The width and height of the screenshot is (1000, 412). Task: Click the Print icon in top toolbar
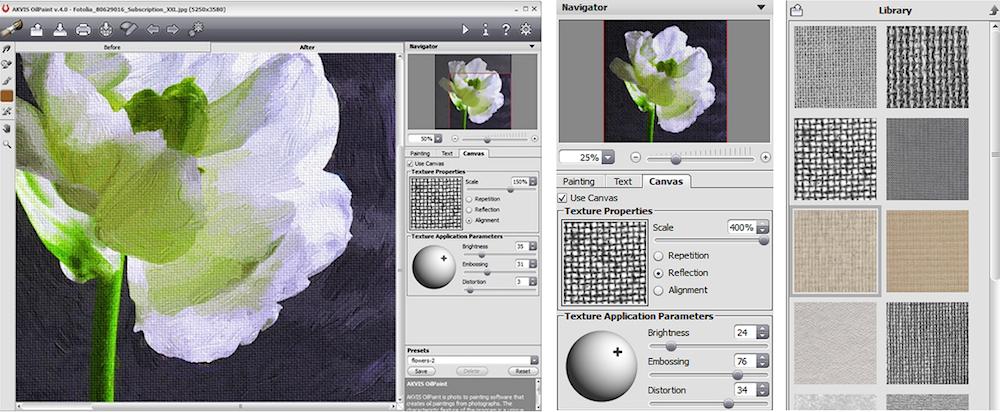[83, 29]
